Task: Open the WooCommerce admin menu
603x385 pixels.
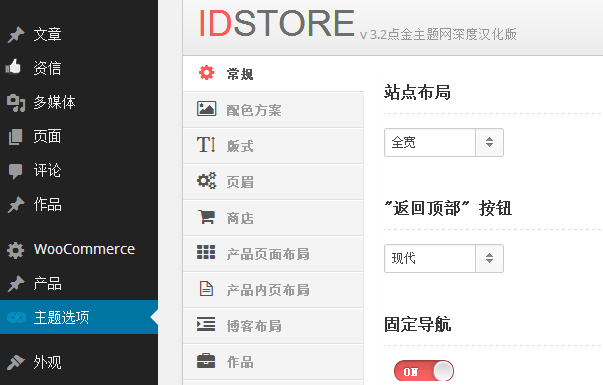Action: click(x=79, y=250)
